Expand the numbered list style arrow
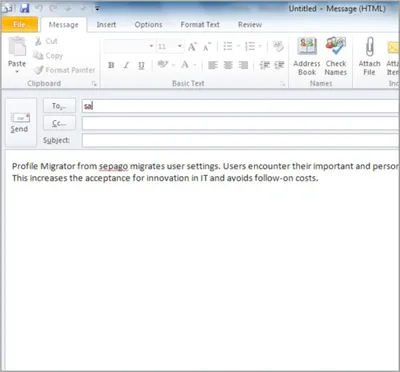Screen dimensions: 400x372 coord(260,46)
